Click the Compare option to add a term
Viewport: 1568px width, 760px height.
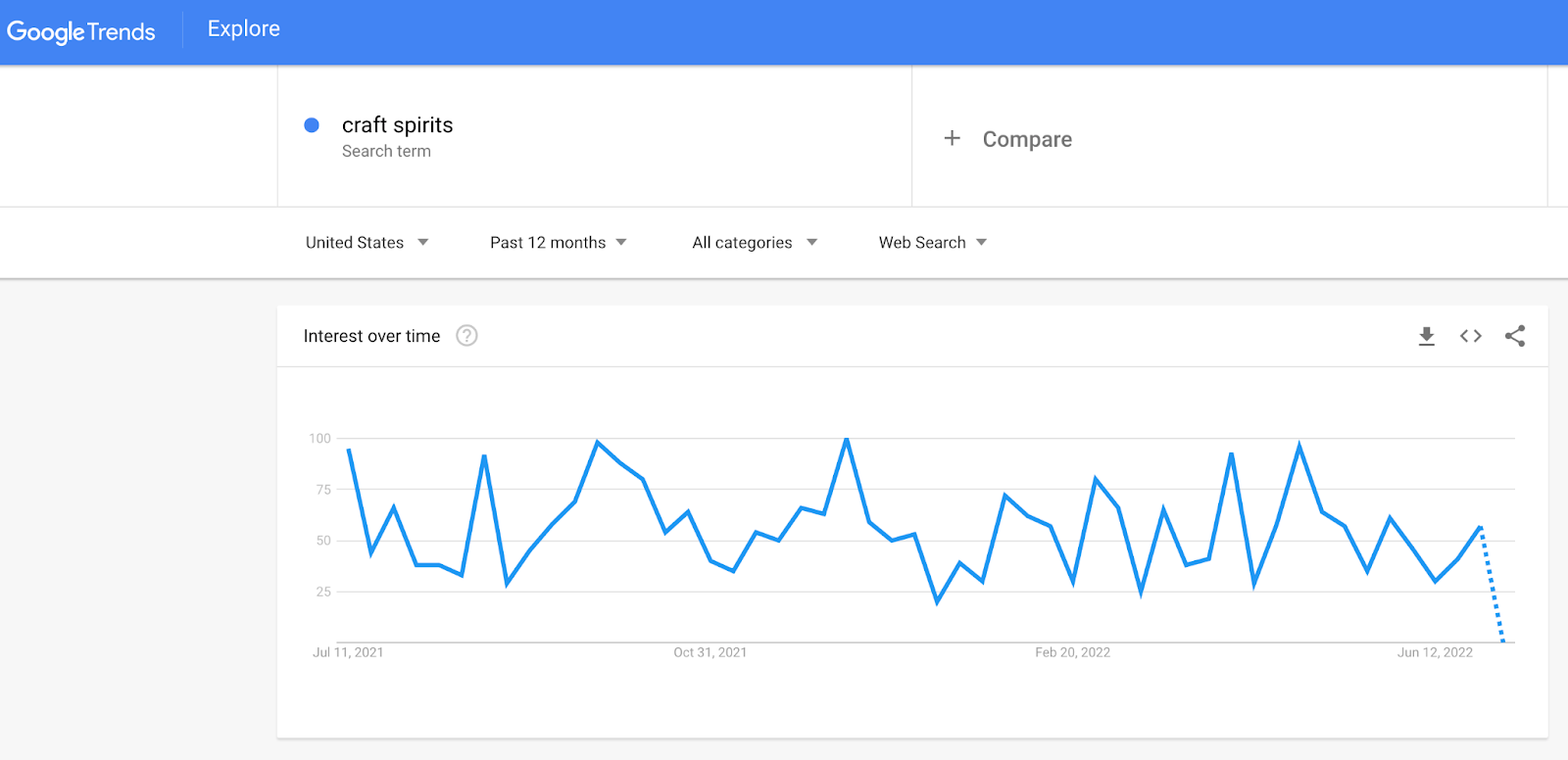[x=1026, y=138]
